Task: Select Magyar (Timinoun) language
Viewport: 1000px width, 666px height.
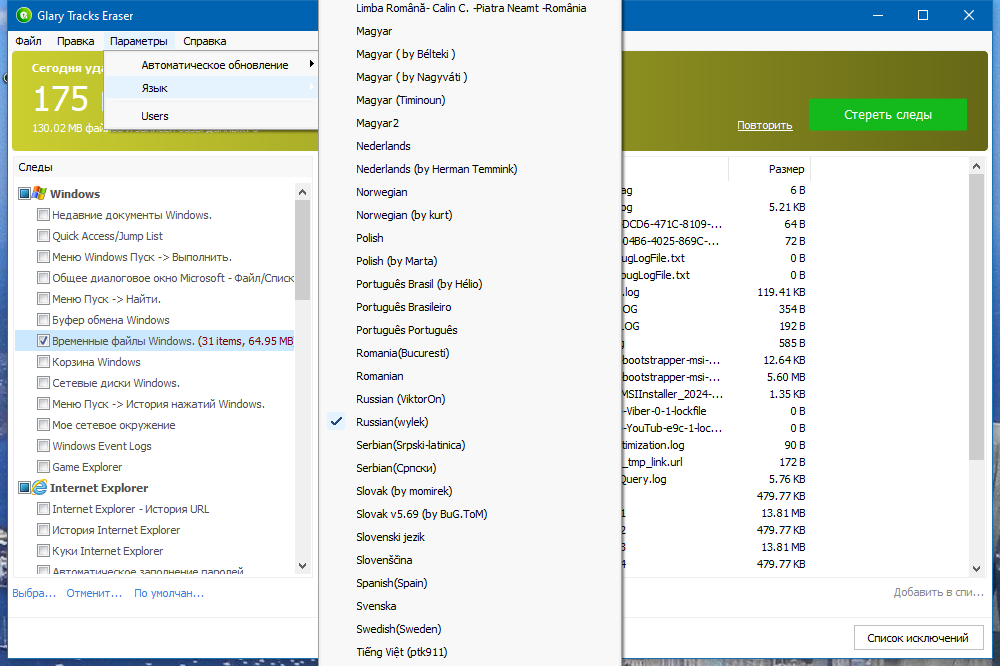Action: pos(470,100)
